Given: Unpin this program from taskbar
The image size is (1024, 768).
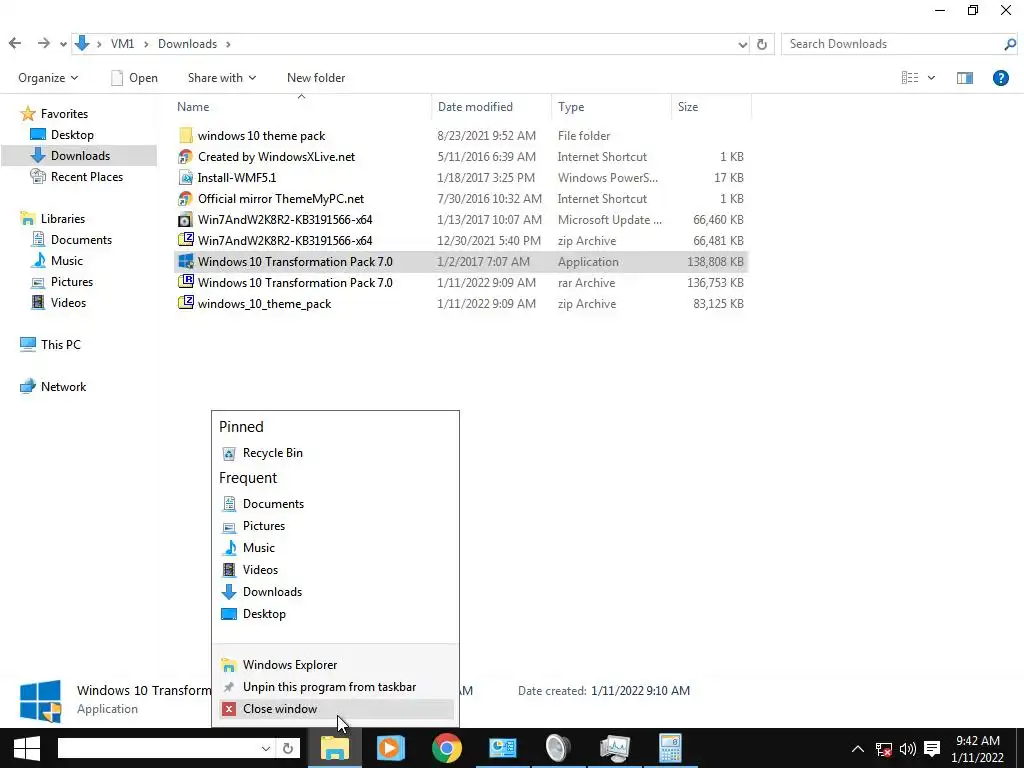Looking at the screenshot, I should coord(336,687).
